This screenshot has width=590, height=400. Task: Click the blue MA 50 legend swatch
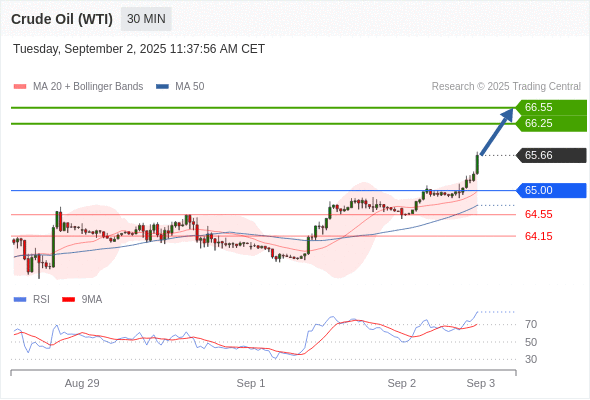click(x=162, y=87)
